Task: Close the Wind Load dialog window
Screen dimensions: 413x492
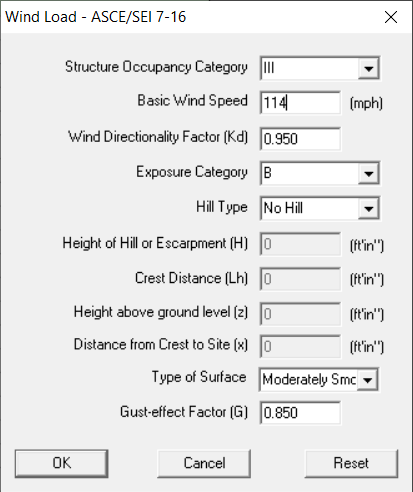Action: 391,17
